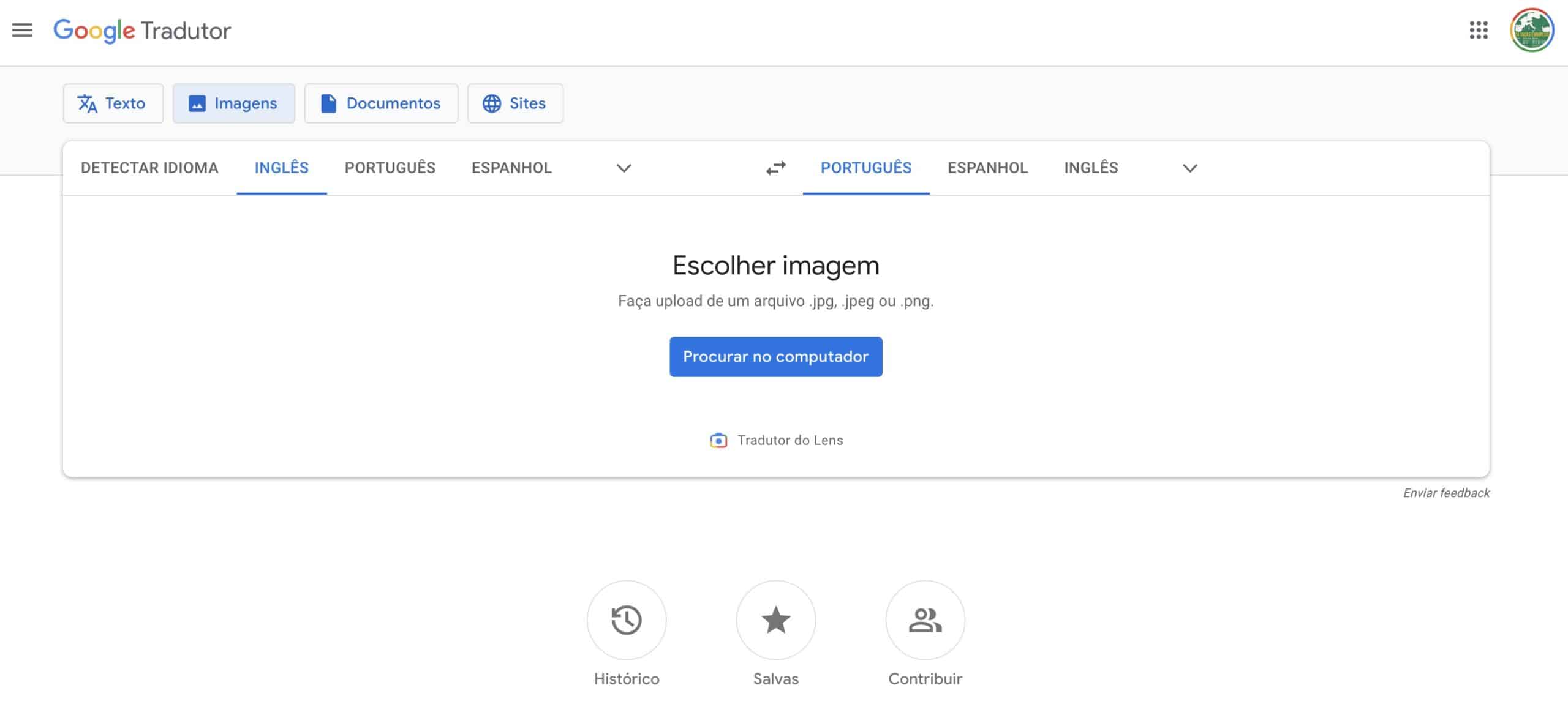Open the Contribuir people icon
The image size is (1568, 707).
pos(925,620)
